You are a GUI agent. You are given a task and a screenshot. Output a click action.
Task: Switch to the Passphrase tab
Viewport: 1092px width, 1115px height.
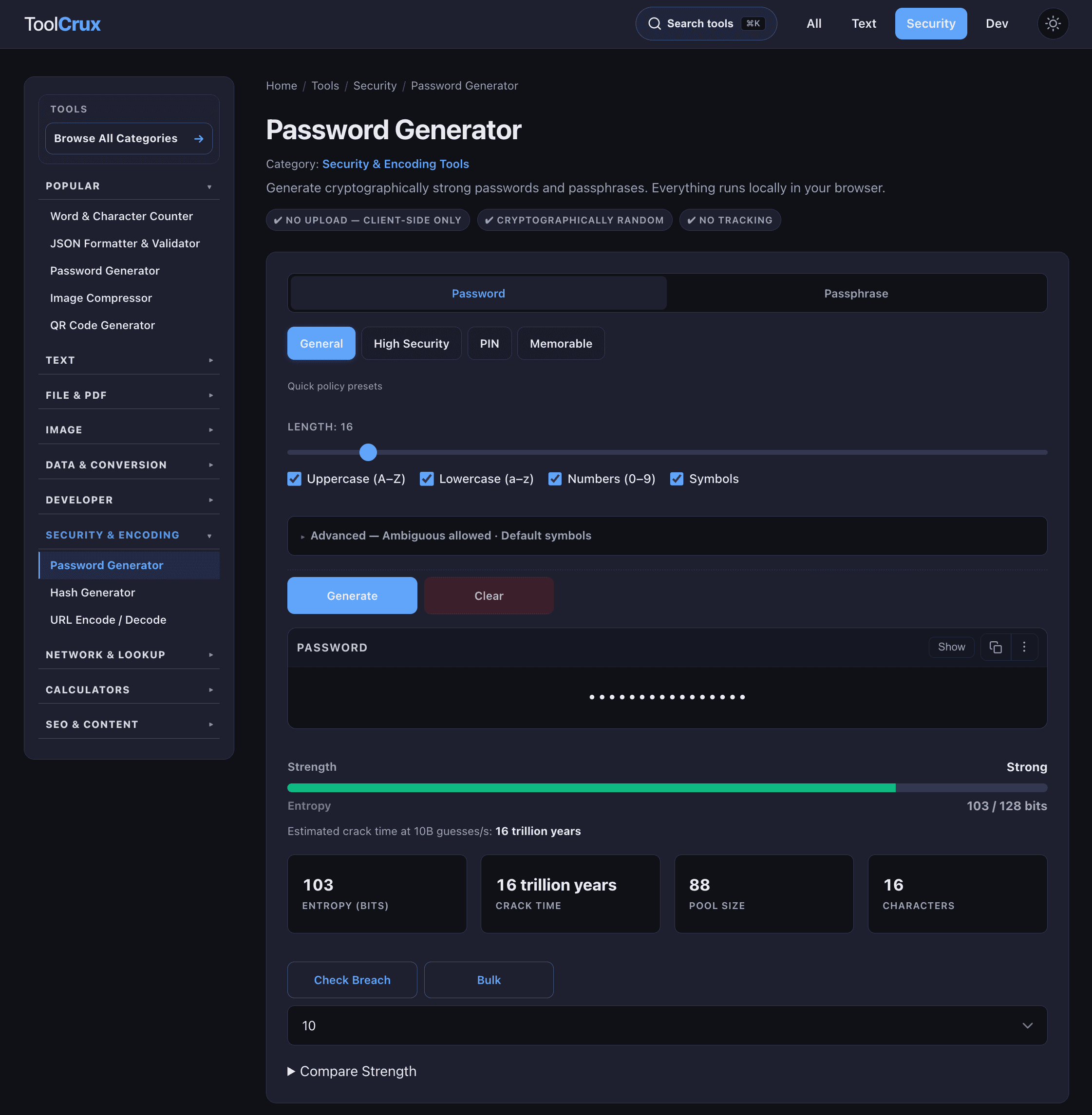[856, 293]
